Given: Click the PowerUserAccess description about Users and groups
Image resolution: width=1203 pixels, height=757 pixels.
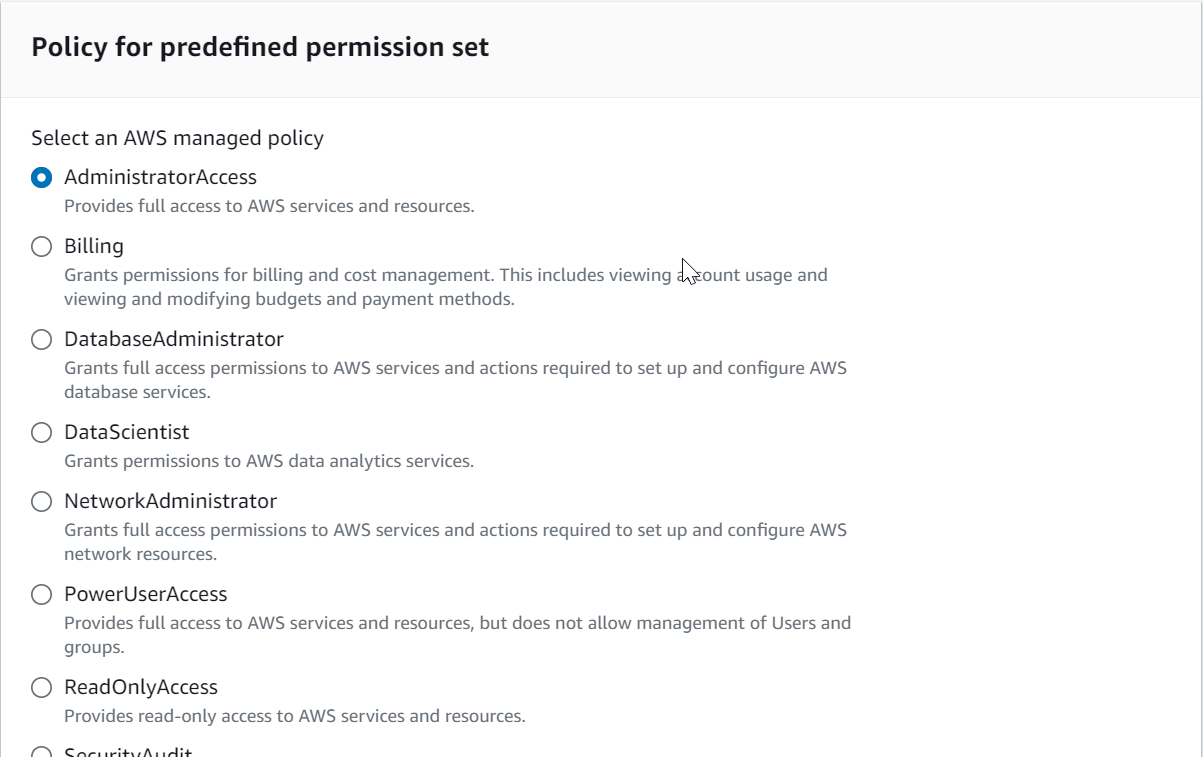Looking at the screenshot, I should pyautogui.click(x=457, y=634).
